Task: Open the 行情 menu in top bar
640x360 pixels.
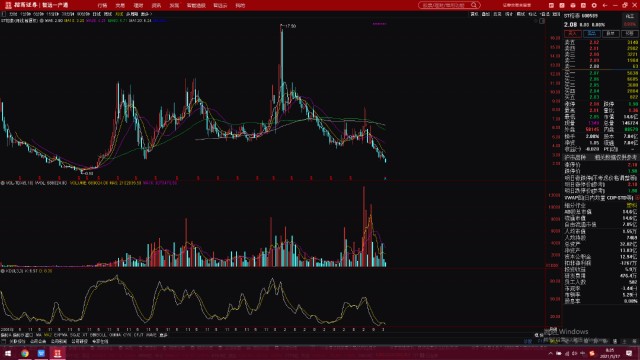Action: click(x=102, y=6)
